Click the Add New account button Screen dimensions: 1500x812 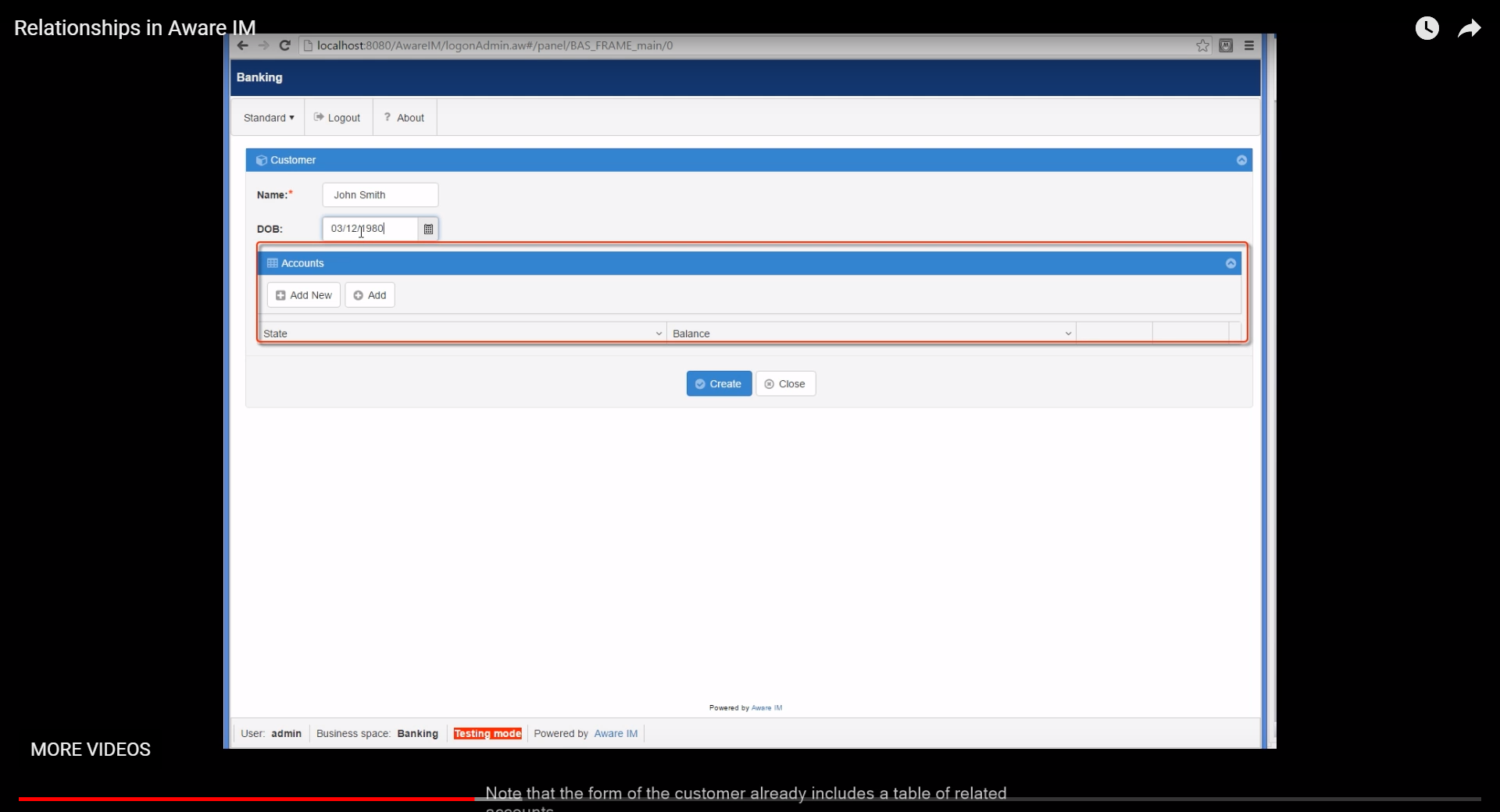304,295
